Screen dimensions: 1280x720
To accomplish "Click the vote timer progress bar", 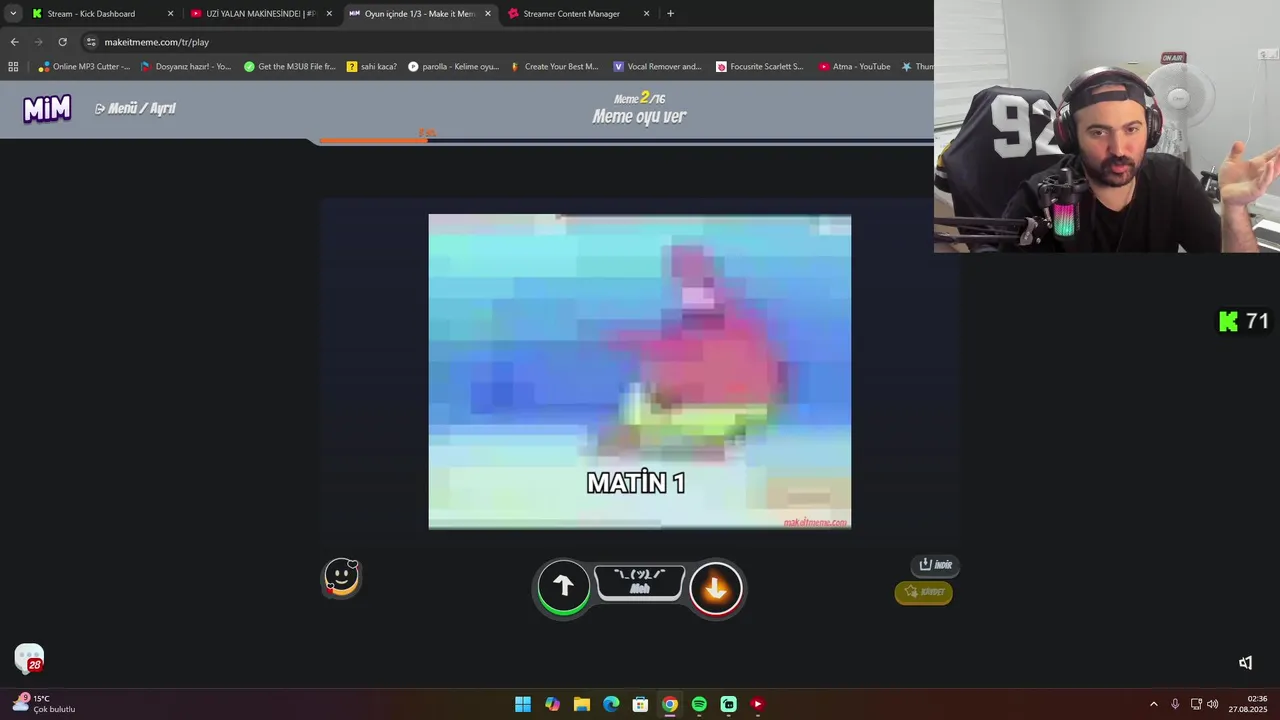I will click(626, 141).
